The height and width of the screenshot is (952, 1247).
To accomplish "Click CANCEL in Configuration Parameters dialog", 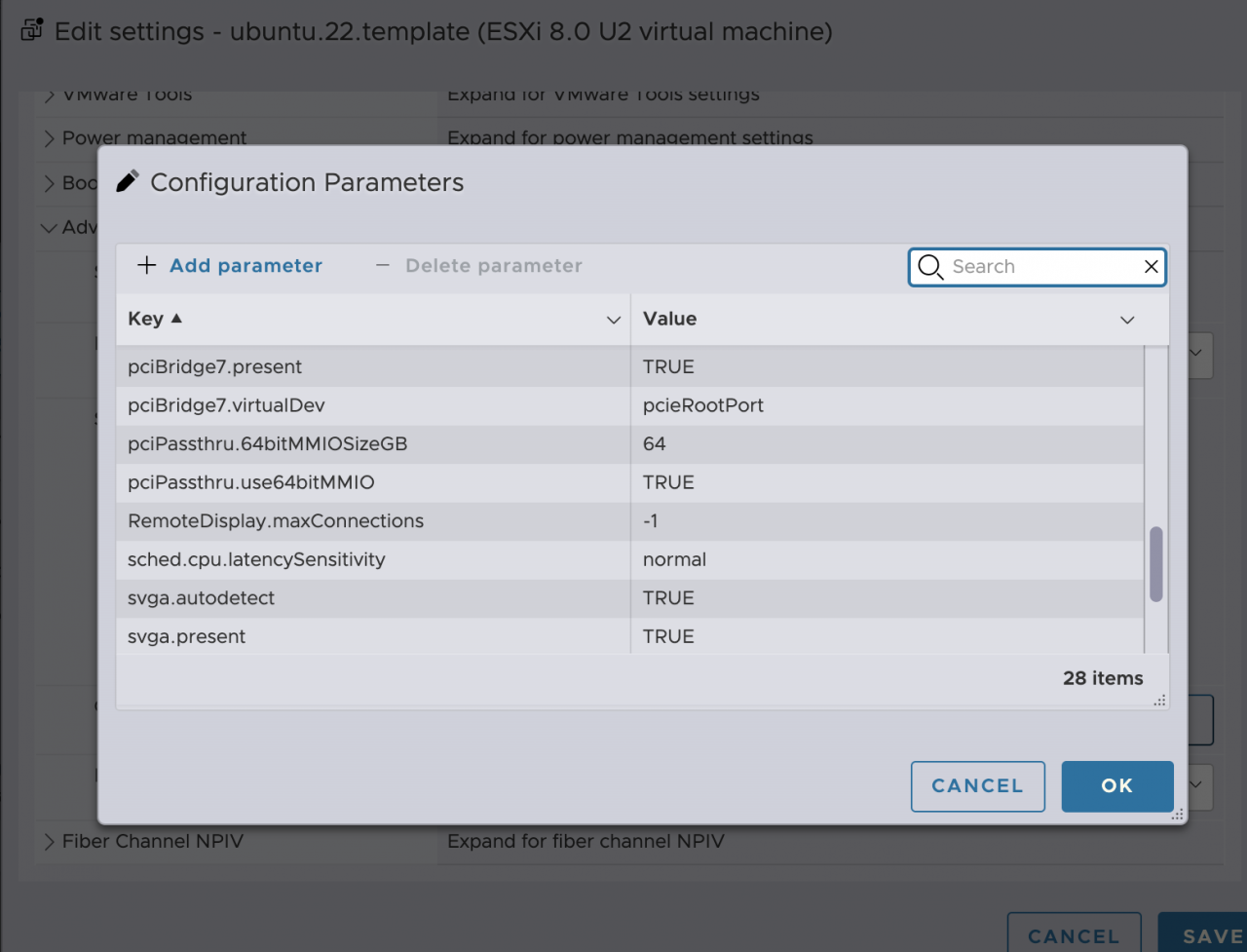I will [977, 785].
